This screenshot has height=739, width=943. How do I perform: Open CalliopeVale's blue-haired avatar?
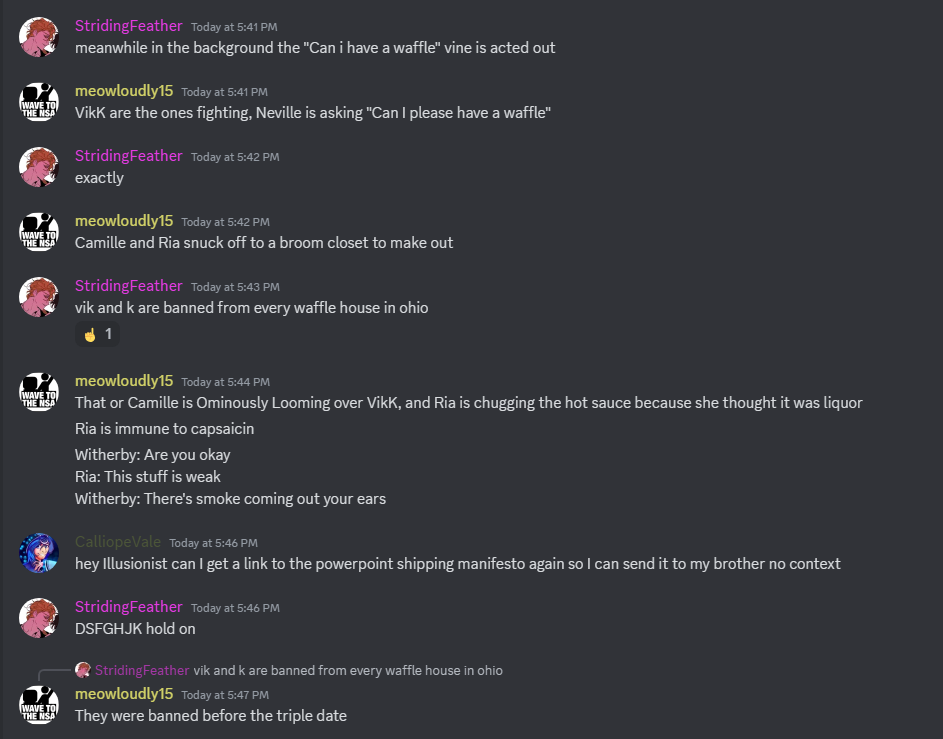point(39,553)
